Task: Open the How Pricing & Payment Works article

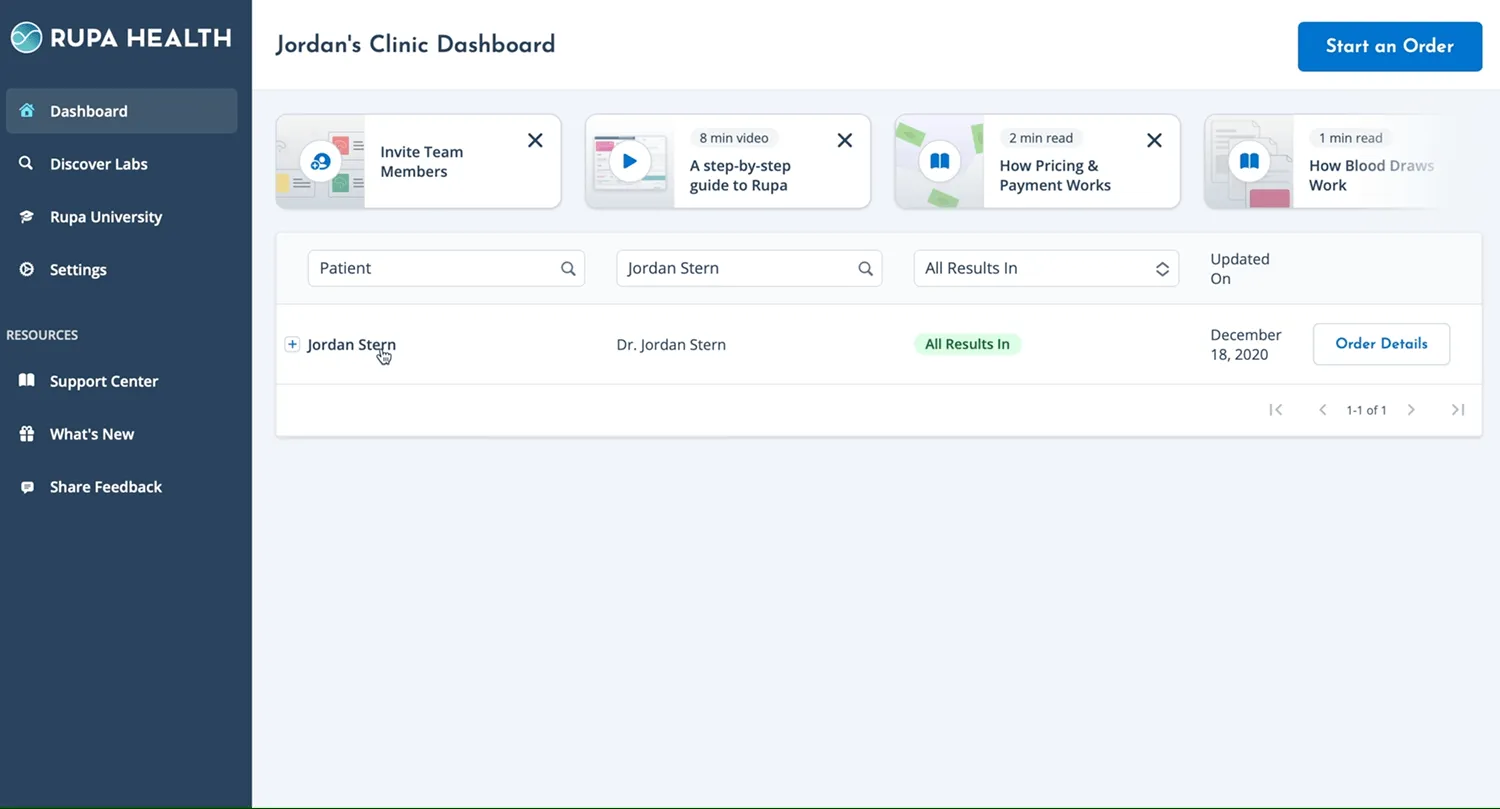Action: point(1037,161)
